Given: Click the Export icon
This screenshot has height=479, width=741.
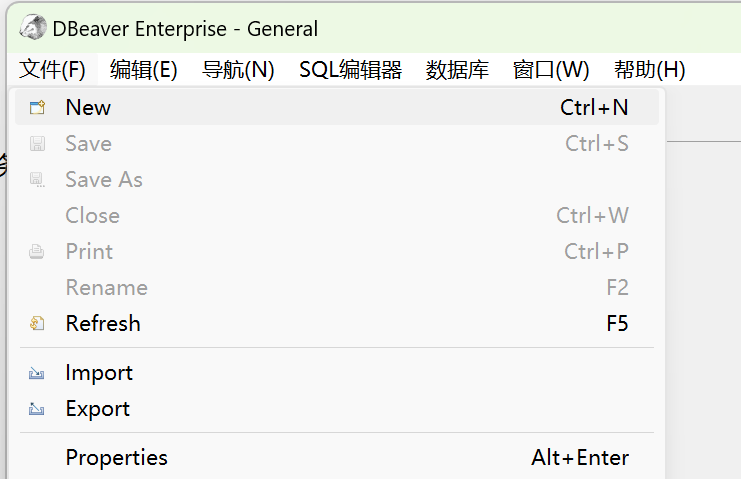Looking at the screenshot, I should click(37, 409).
